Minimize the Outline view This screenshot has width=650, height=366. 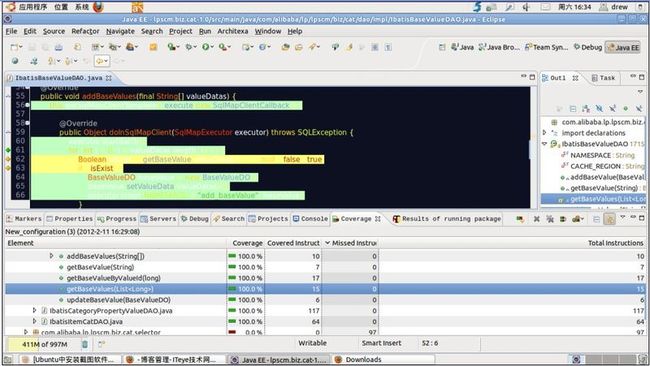click(x=633, y=77)
